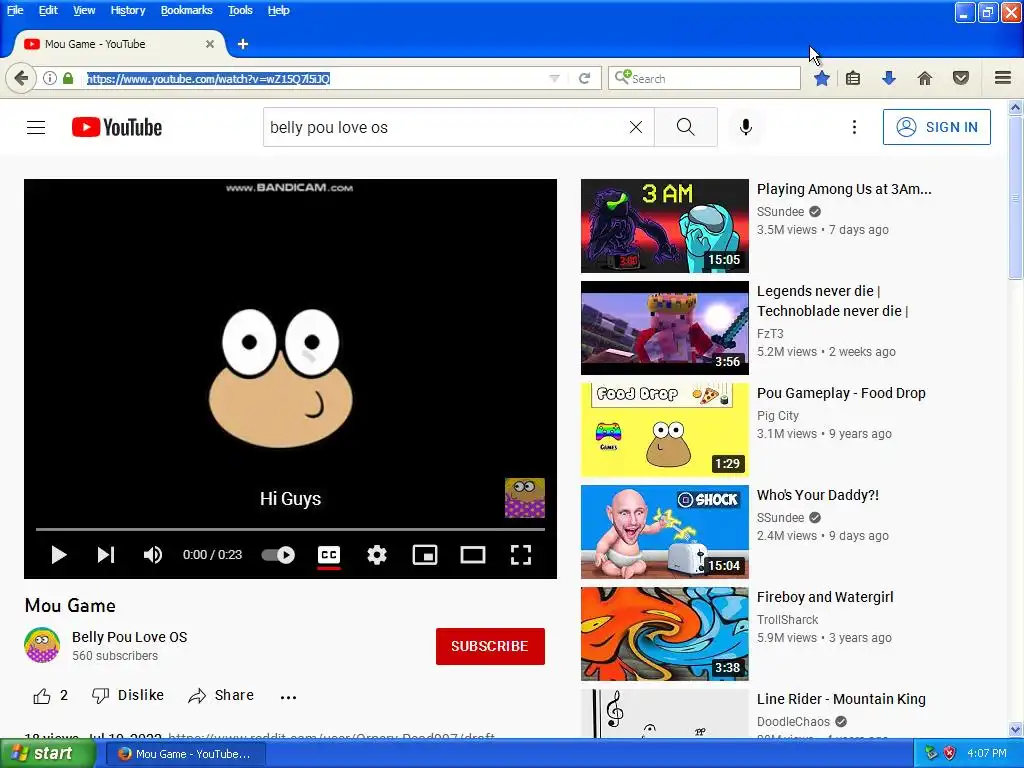
Task: Open site information icon in address bar
Action: point(50,78)
